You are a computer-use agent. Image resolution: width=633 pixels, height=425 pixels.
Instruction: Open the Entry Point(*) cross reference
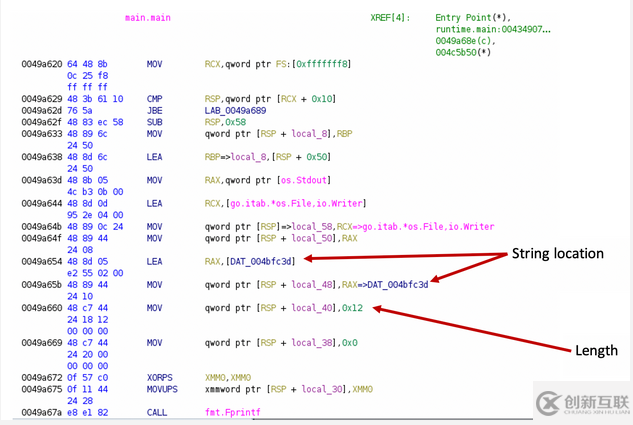click(473, 18)
